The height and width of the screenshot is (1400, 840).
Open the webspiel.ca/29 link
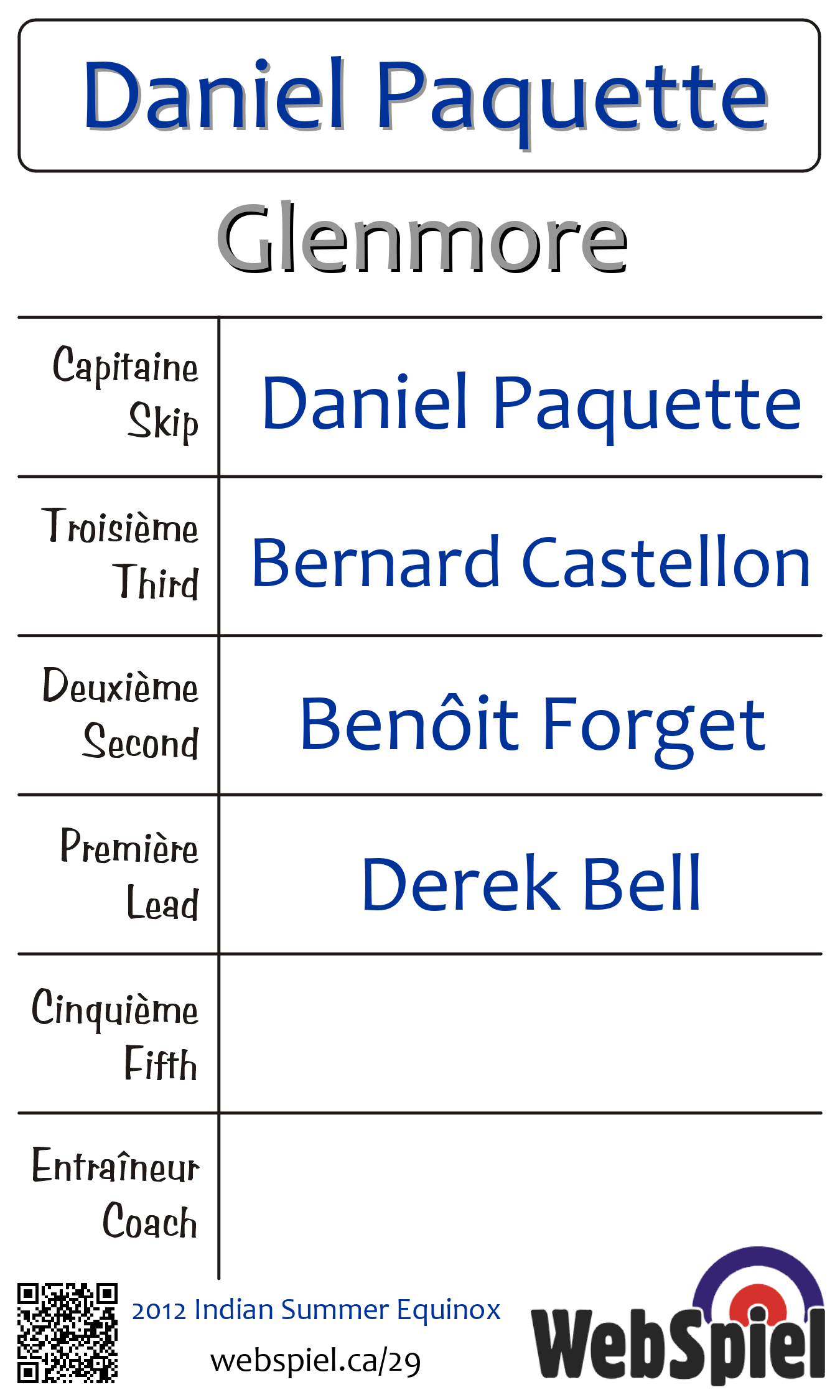pyautogui.click(x=316, y=1361)
